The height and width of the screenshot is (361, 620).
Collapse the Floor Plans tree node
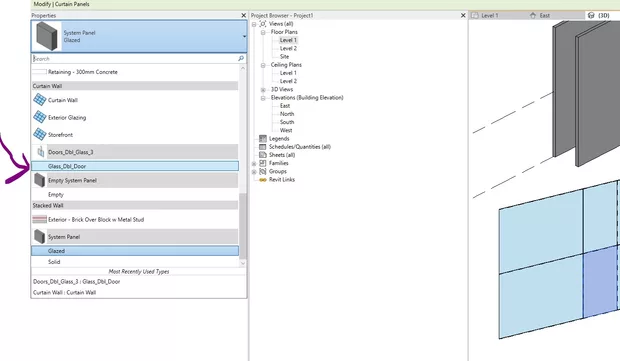pyautogui.click(x=263, y=32)
